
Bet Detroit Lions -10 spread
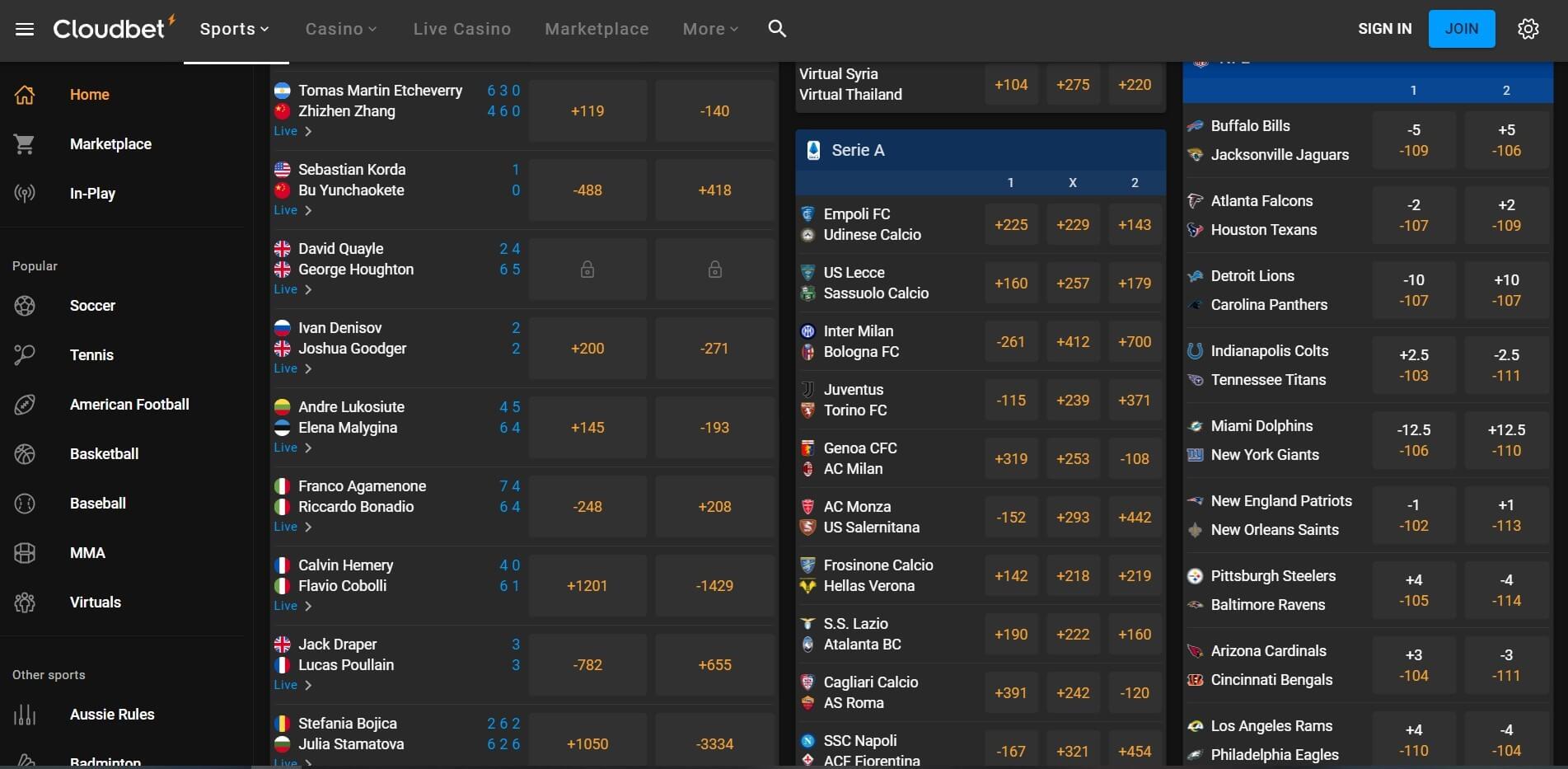1414,291
